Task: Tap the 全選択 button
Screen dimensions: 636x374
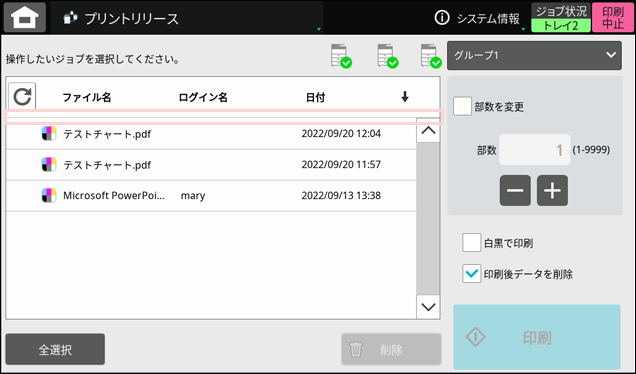Action: click(x=55, y=349)
